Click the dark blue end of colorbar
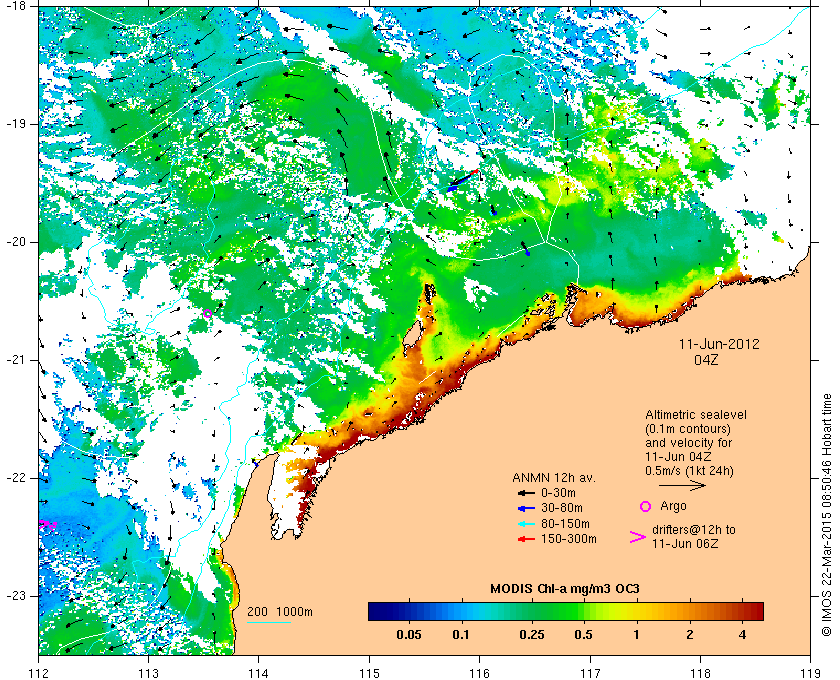This screenshot has height=680, width=840. (376, 611)
